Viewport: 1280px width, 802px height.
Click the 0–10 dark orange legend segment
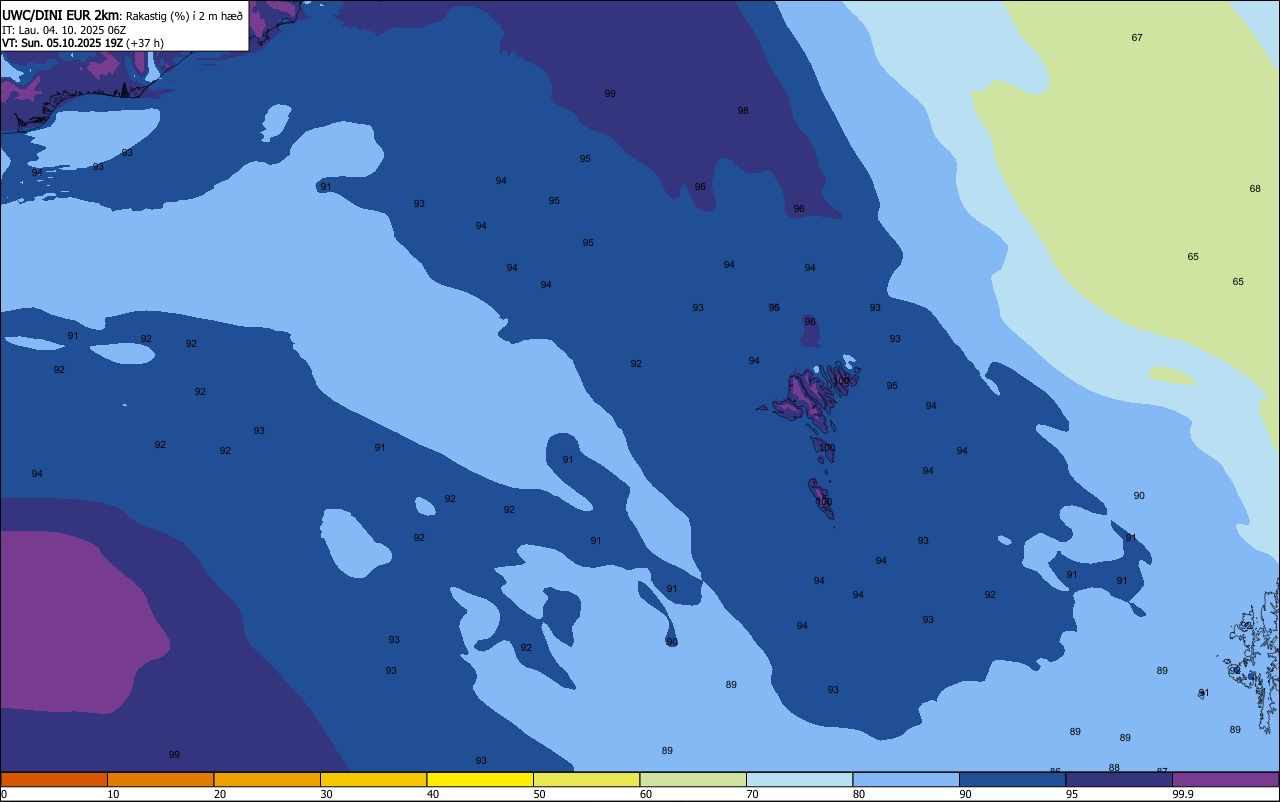(54, 779)
